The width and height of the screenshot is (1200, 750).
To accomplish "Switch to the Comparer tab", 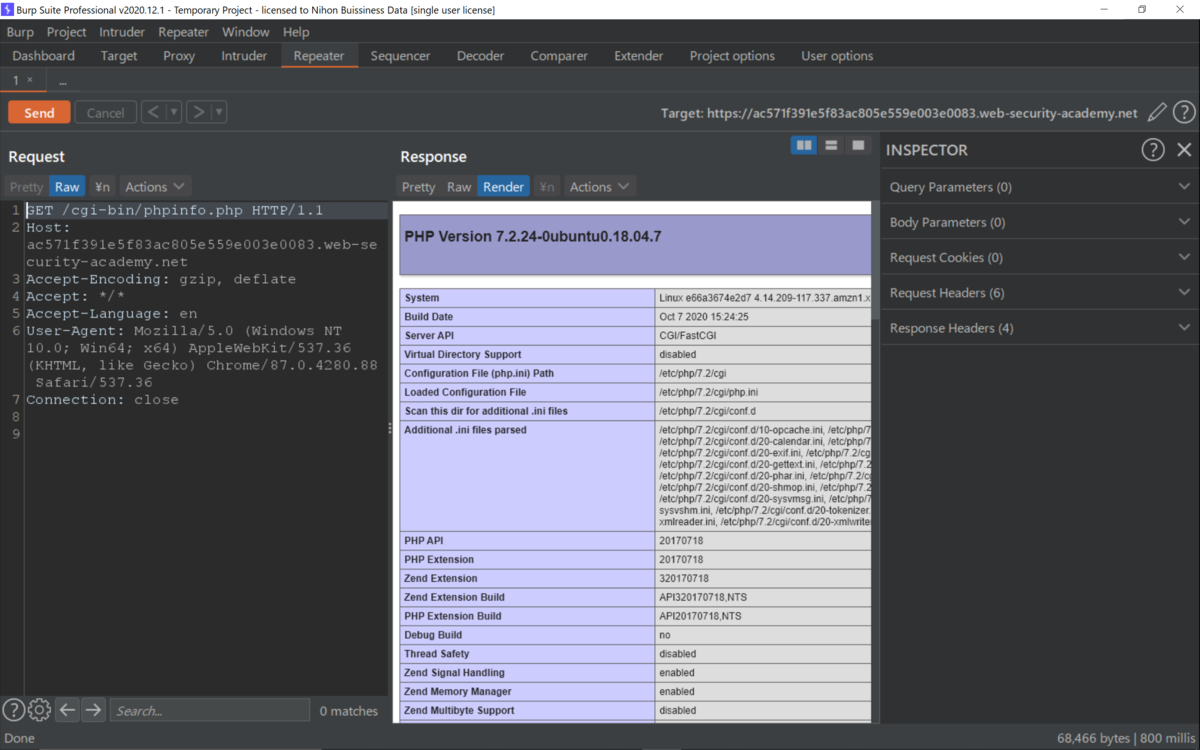I will [x=559, y=56].
